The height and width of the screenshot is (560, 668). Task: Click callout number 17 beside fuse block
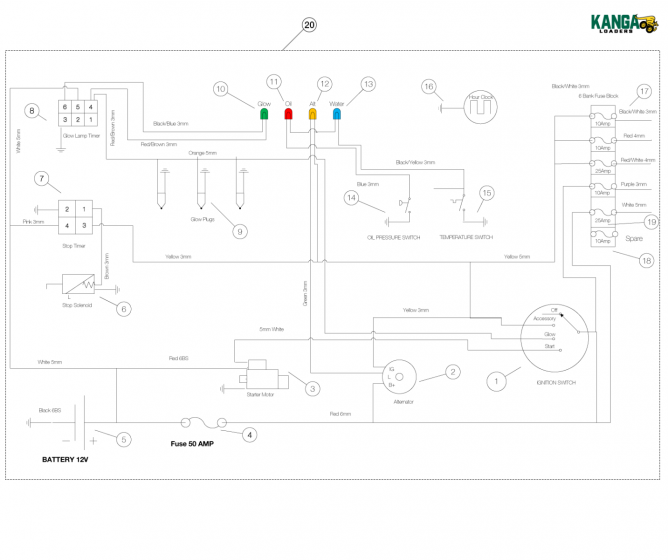[645, 91]
